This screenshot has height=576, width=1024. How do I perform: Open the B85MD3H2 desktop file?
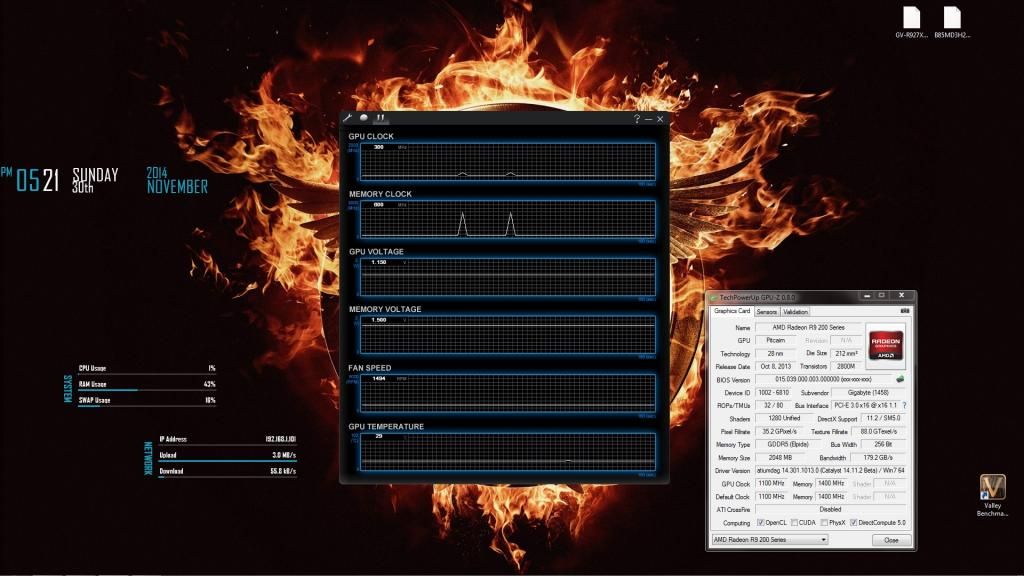click(x=951, y=22)
